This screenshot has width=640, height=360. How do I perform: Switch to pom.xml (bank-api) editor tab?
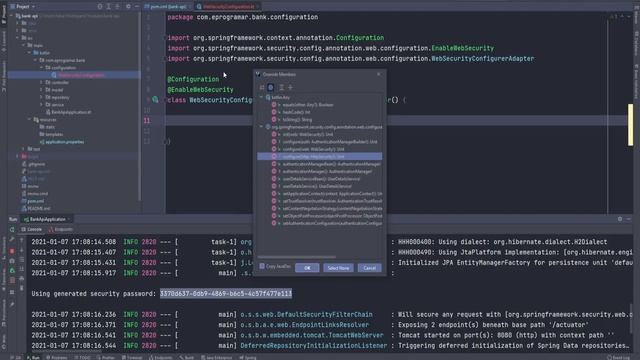tap(168, 7)
